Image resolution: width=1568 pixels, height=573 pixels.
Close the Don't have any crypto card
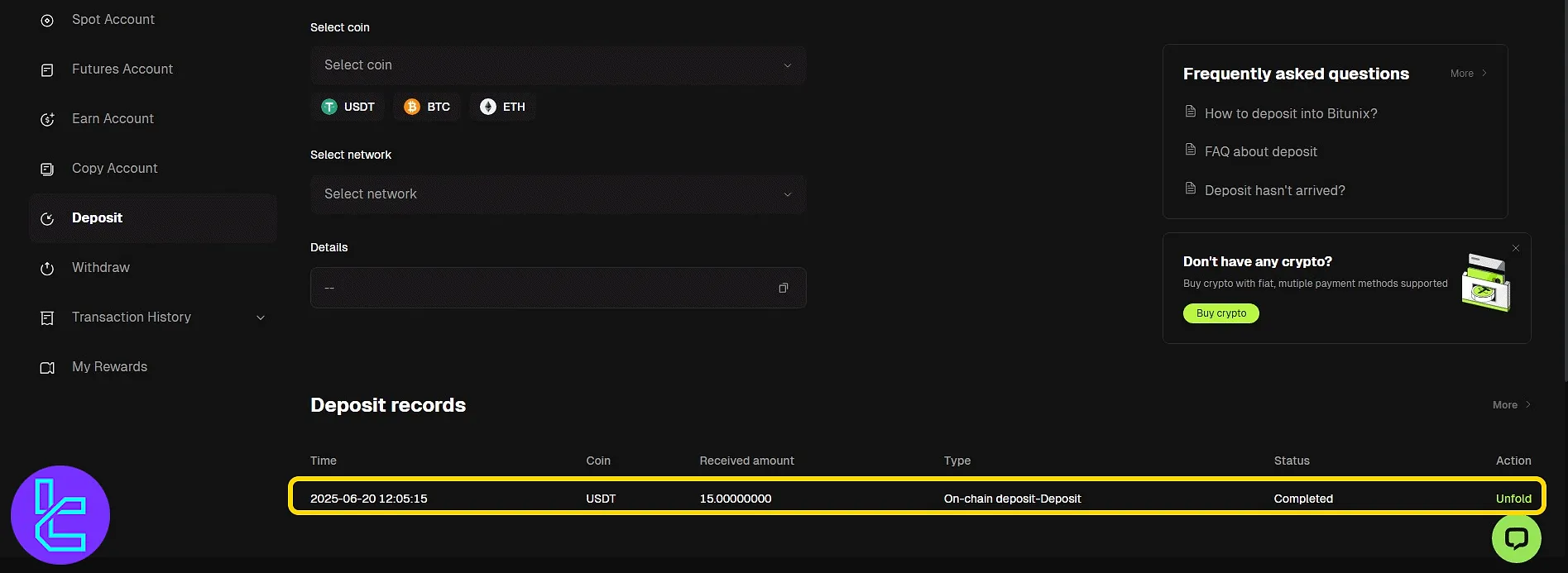pyautogui.click(x=1516, y=248)
